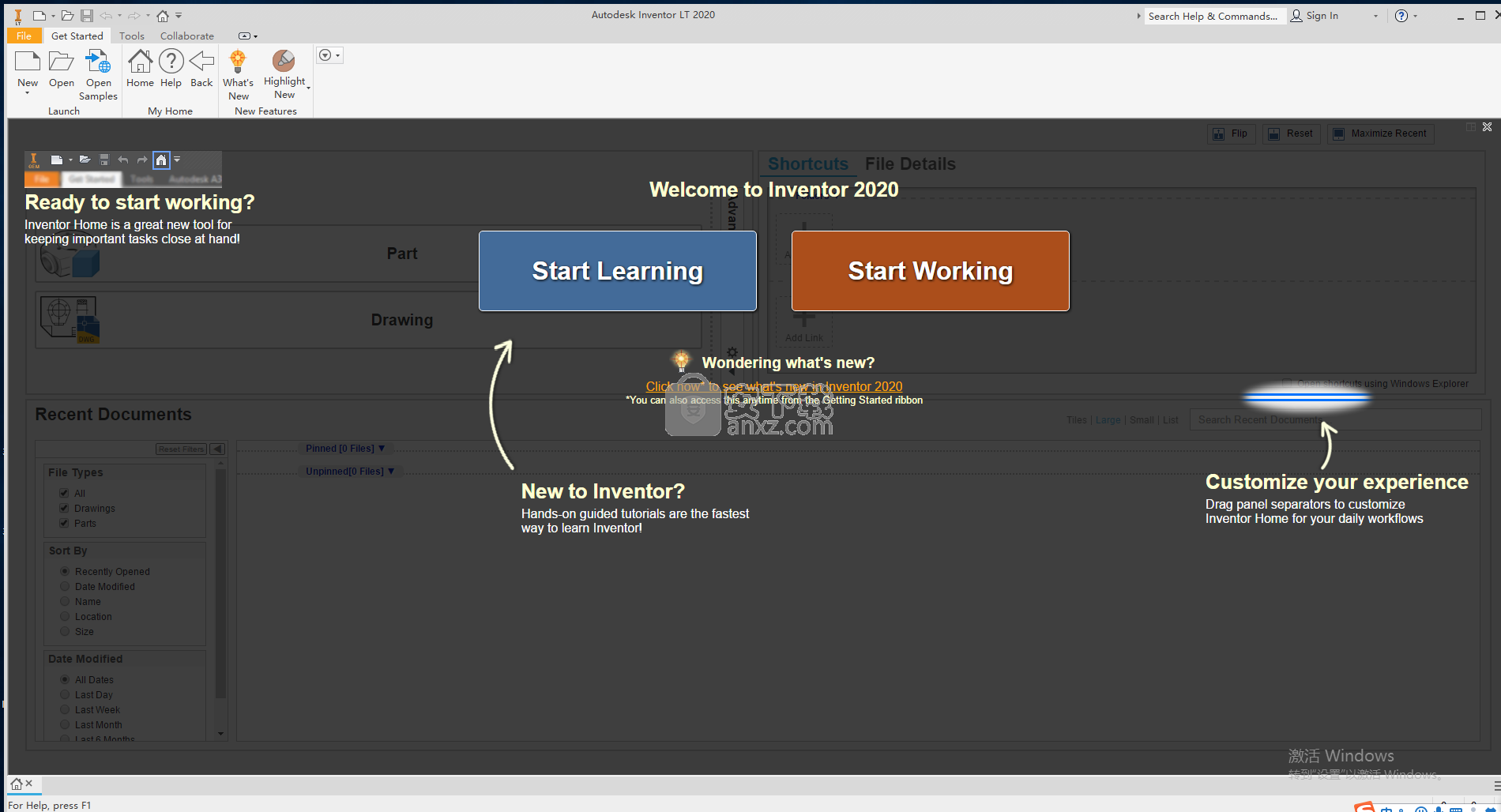Screen dimensions: 1501x812
Task: Open Samples from the Launch panel
Action: coord(98,75)
